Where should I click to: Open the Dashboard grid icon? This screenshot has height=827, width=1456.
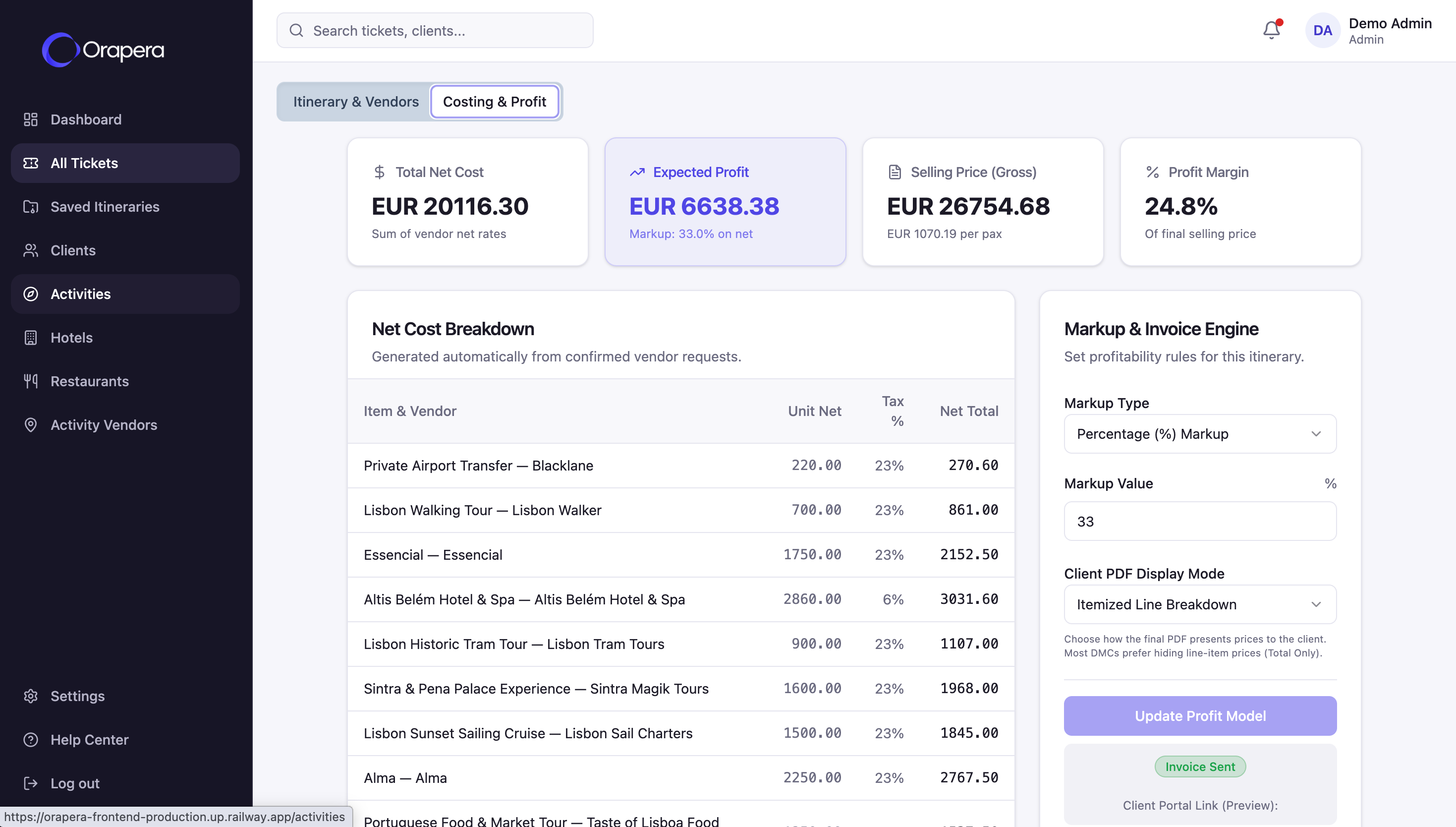click(31, 119)
